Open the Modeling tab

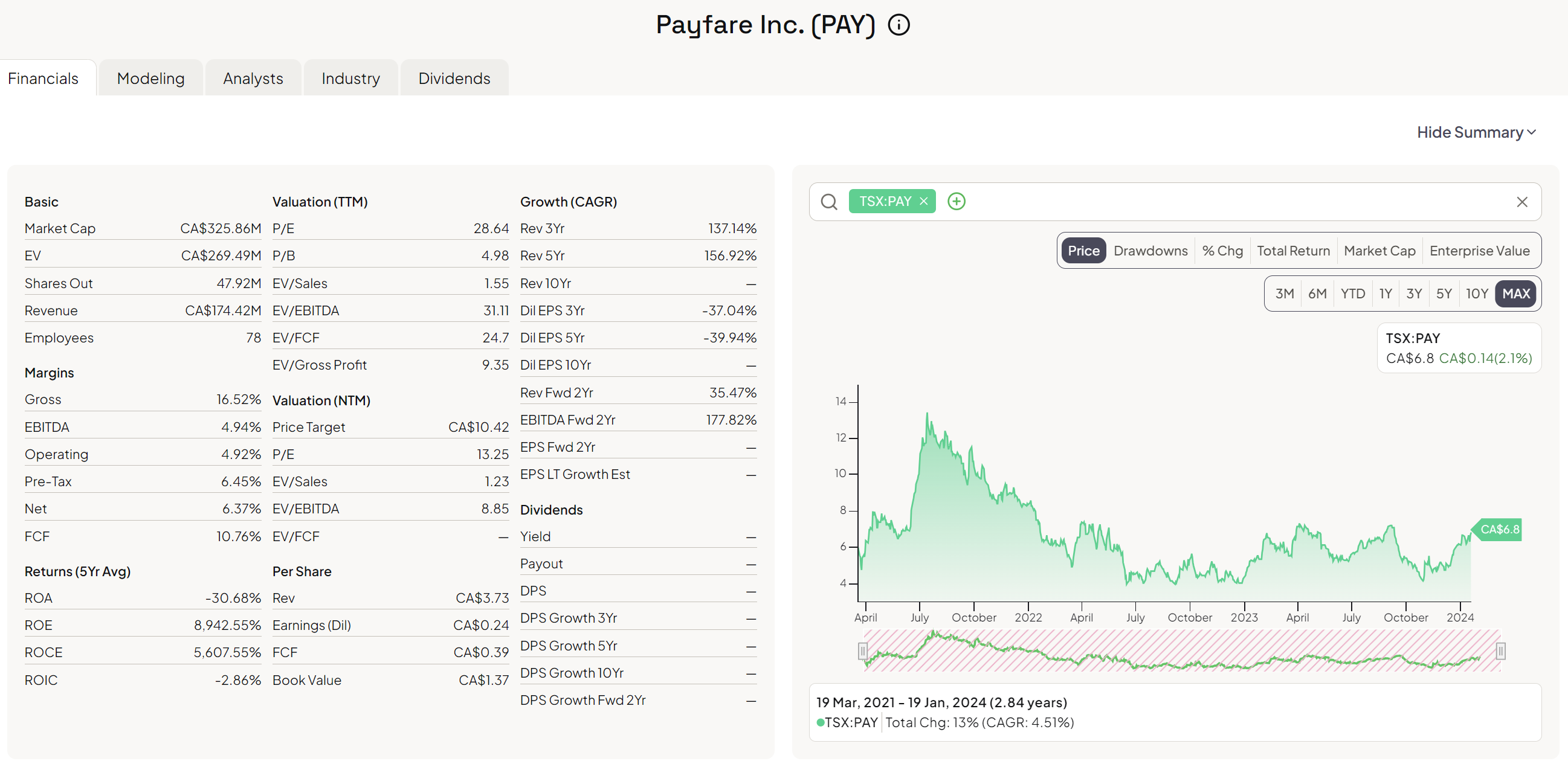coord(150,79)
